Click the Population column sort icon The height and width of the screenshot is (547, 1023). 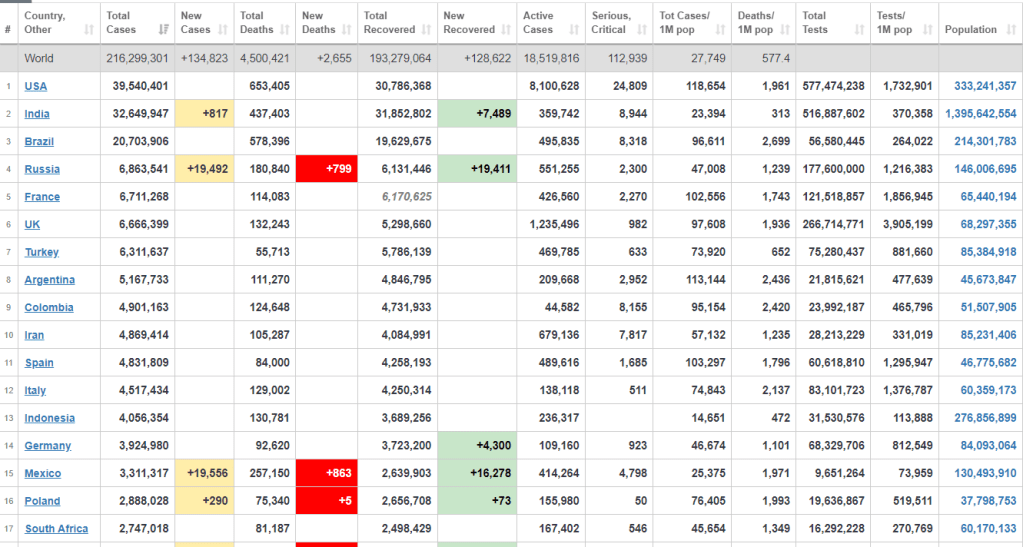1009,30
